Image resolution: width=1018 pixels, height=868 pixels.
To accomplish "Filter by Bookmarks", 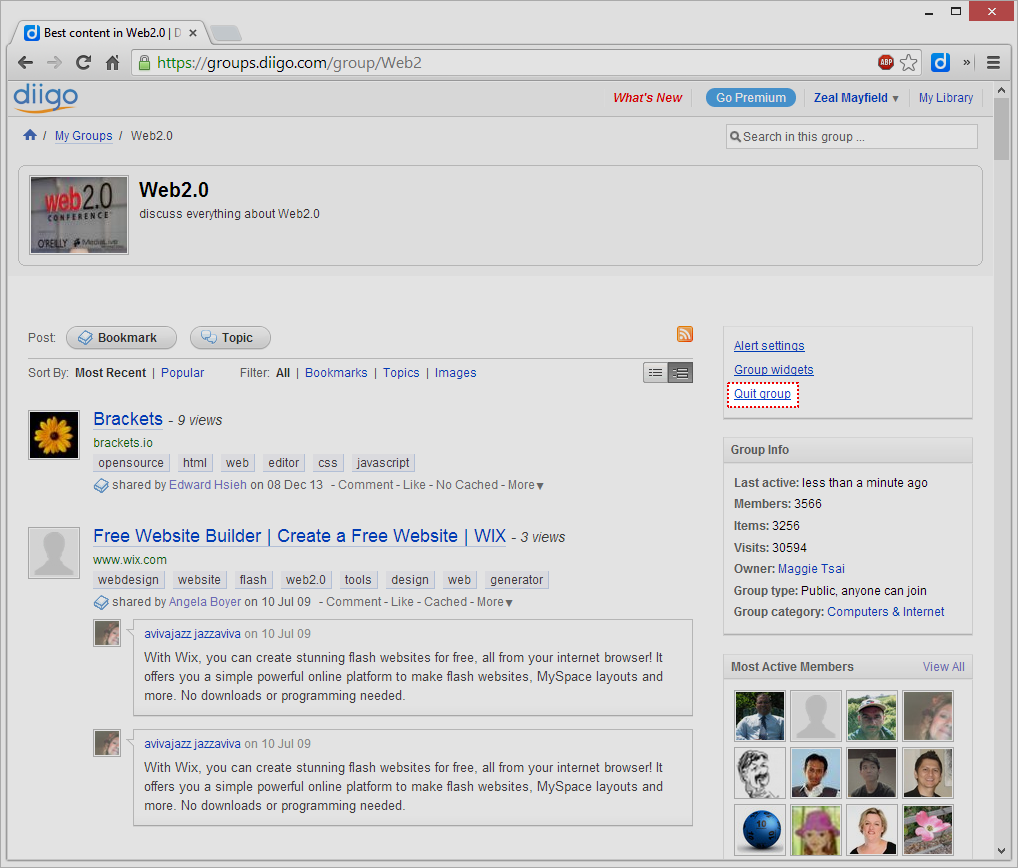I will tap(336, 373).
